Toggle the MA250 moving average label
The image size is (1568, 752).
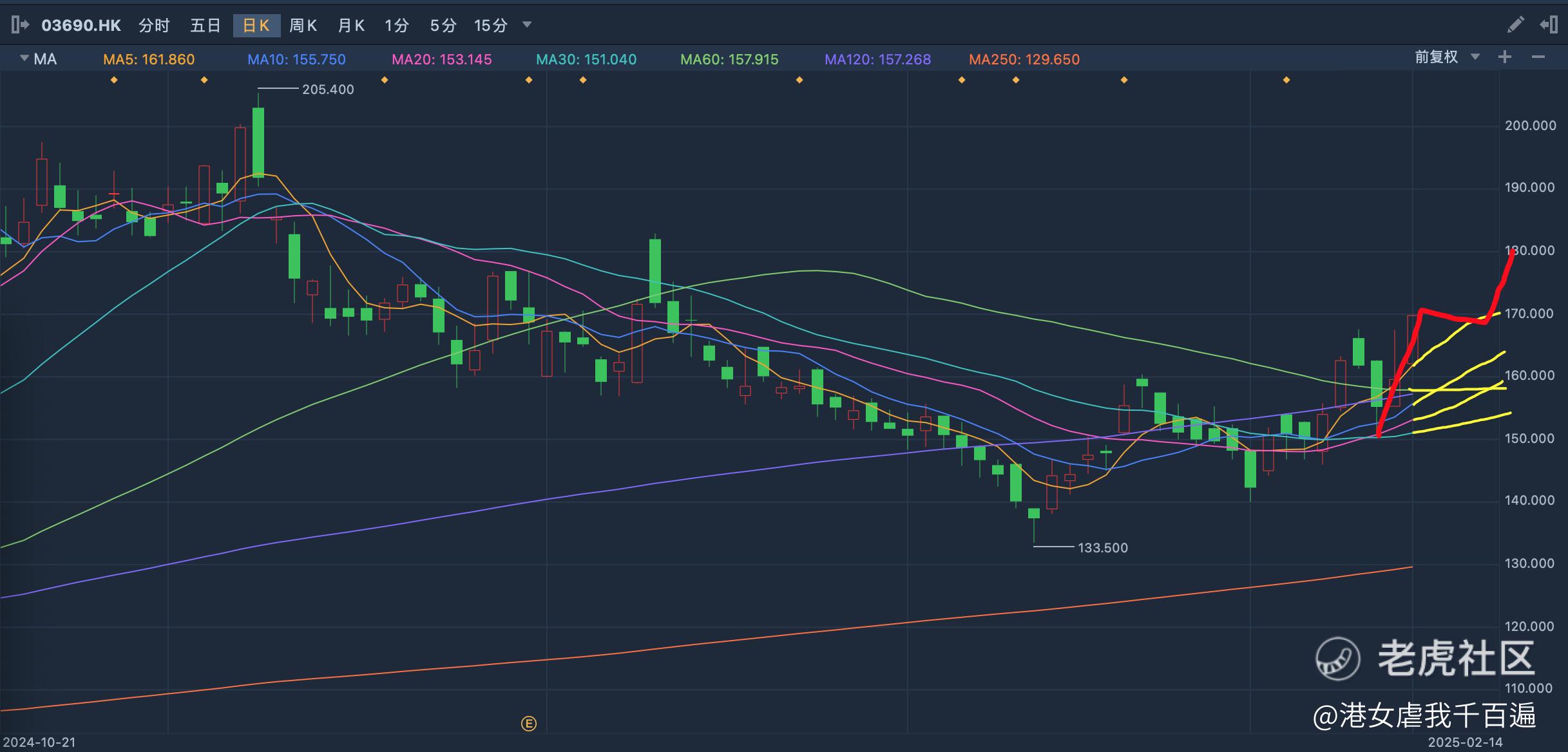[1024, 59]
